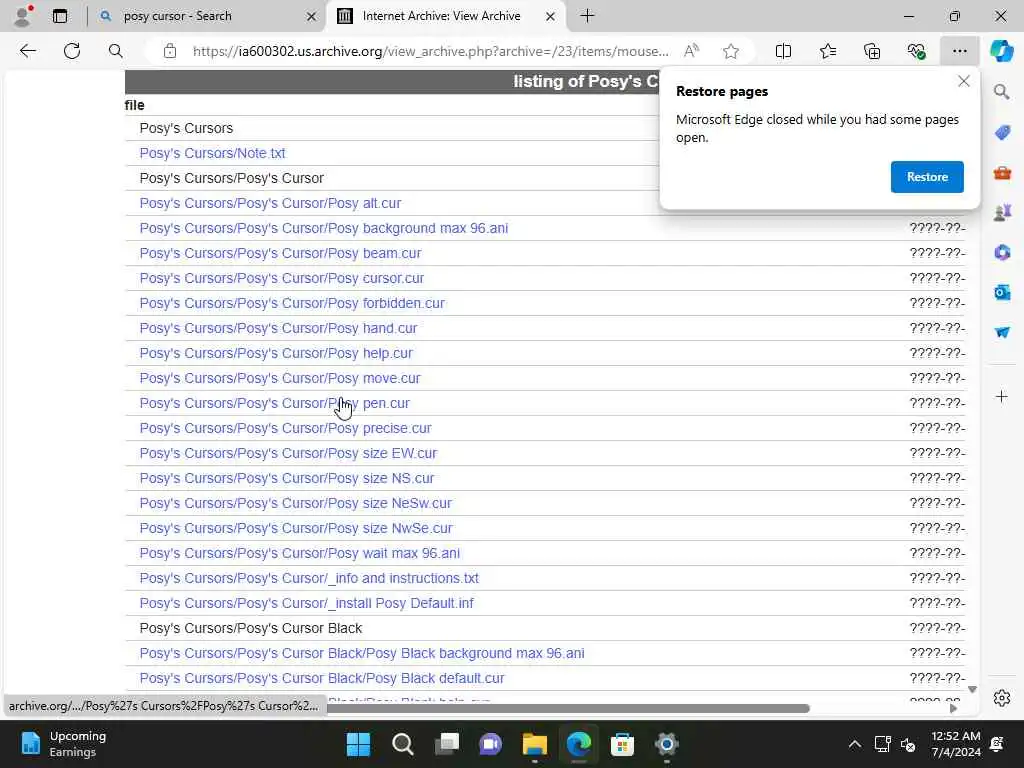Open Posy precise.cur link
This screenshot has width=1024, height=768.
(285, 428)
